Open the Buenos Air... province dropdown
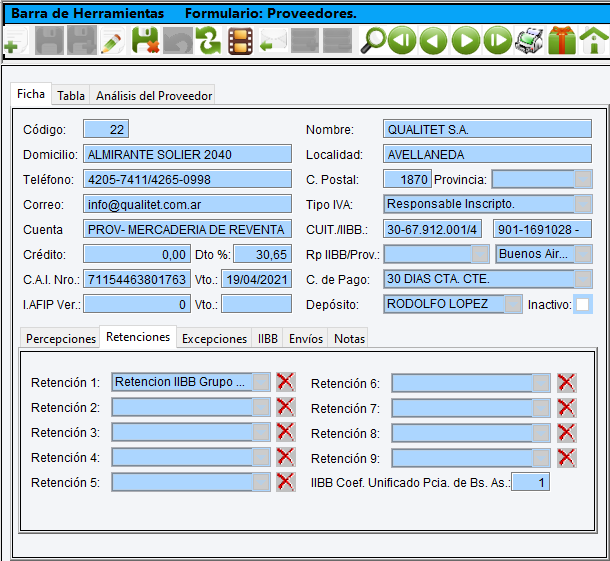610x561 pixels. tap(583, 254)
